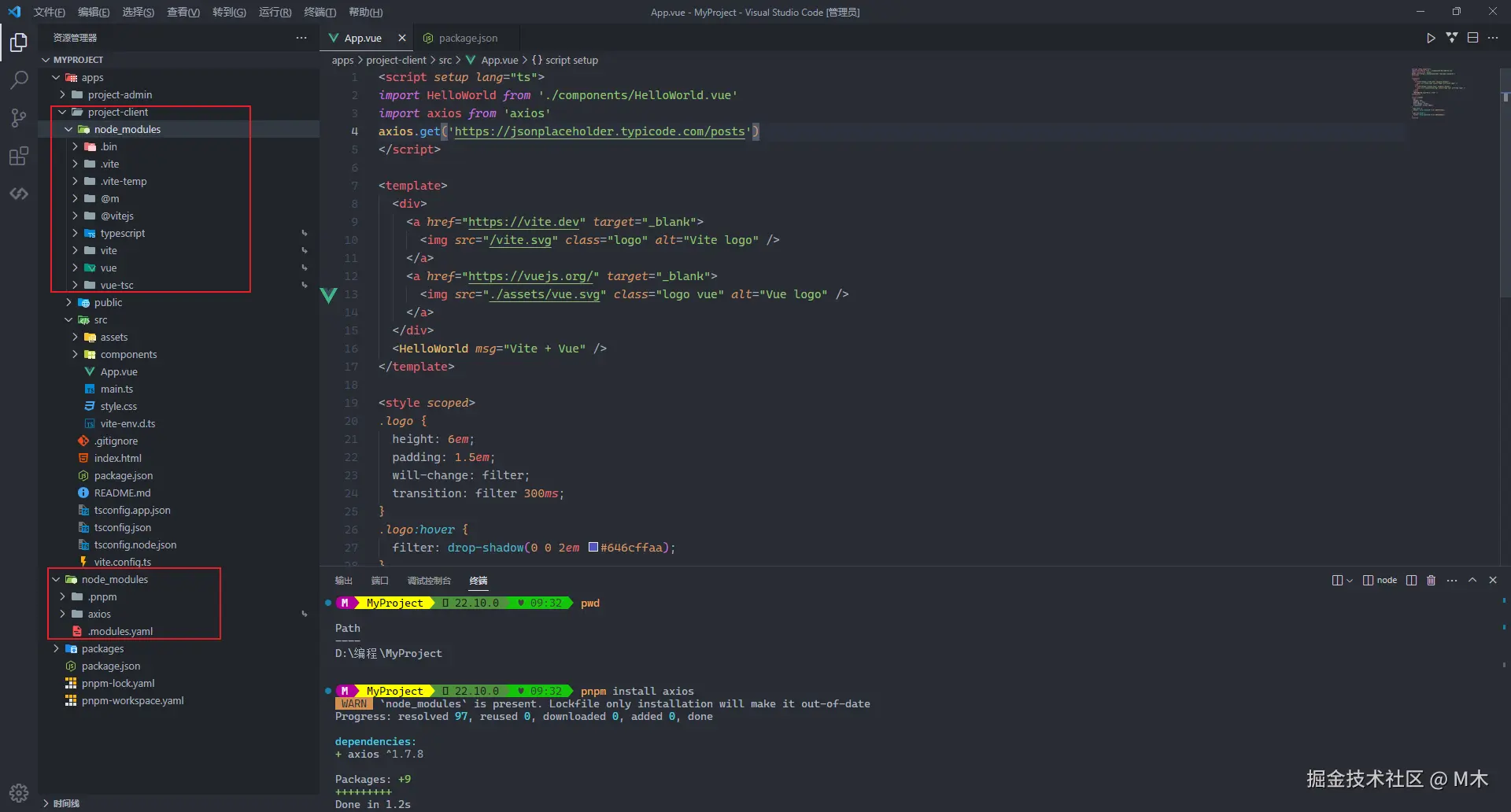This screenshot has width=1511, height=812.
Task: Click the split icon left of the terminal dropdown
Action: (x=1337, y=581)
